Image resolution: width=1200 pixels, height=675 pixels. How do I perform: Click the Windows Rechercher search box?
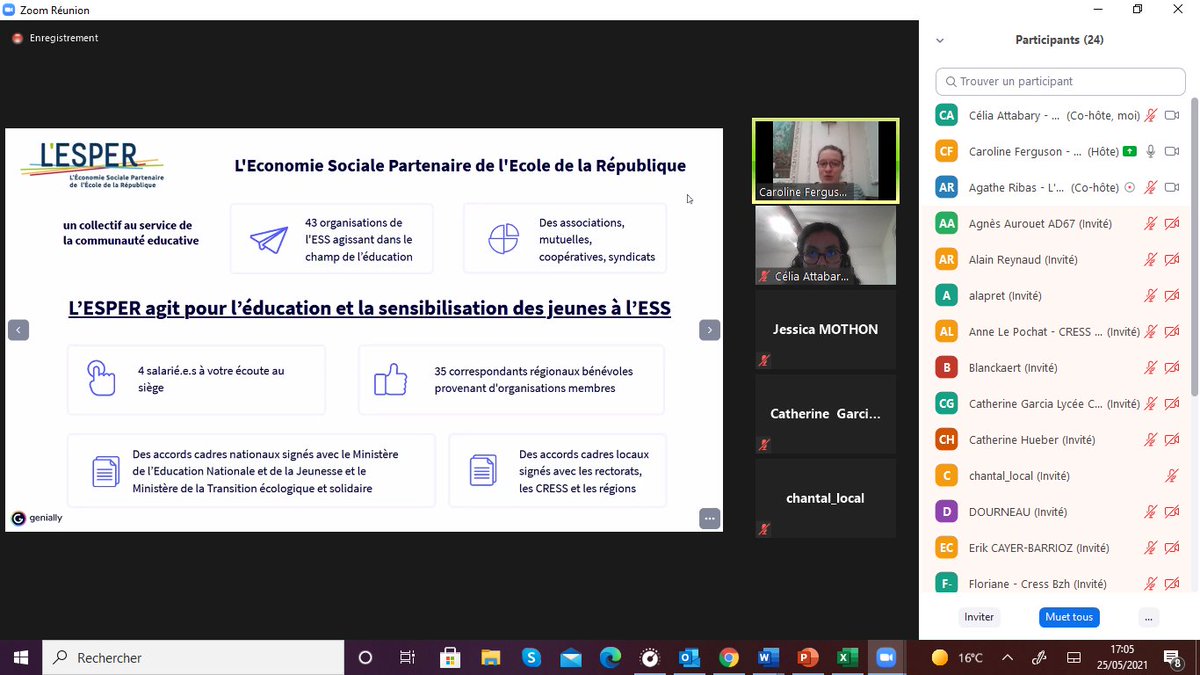pyautogui.click(x=193, y=657)
